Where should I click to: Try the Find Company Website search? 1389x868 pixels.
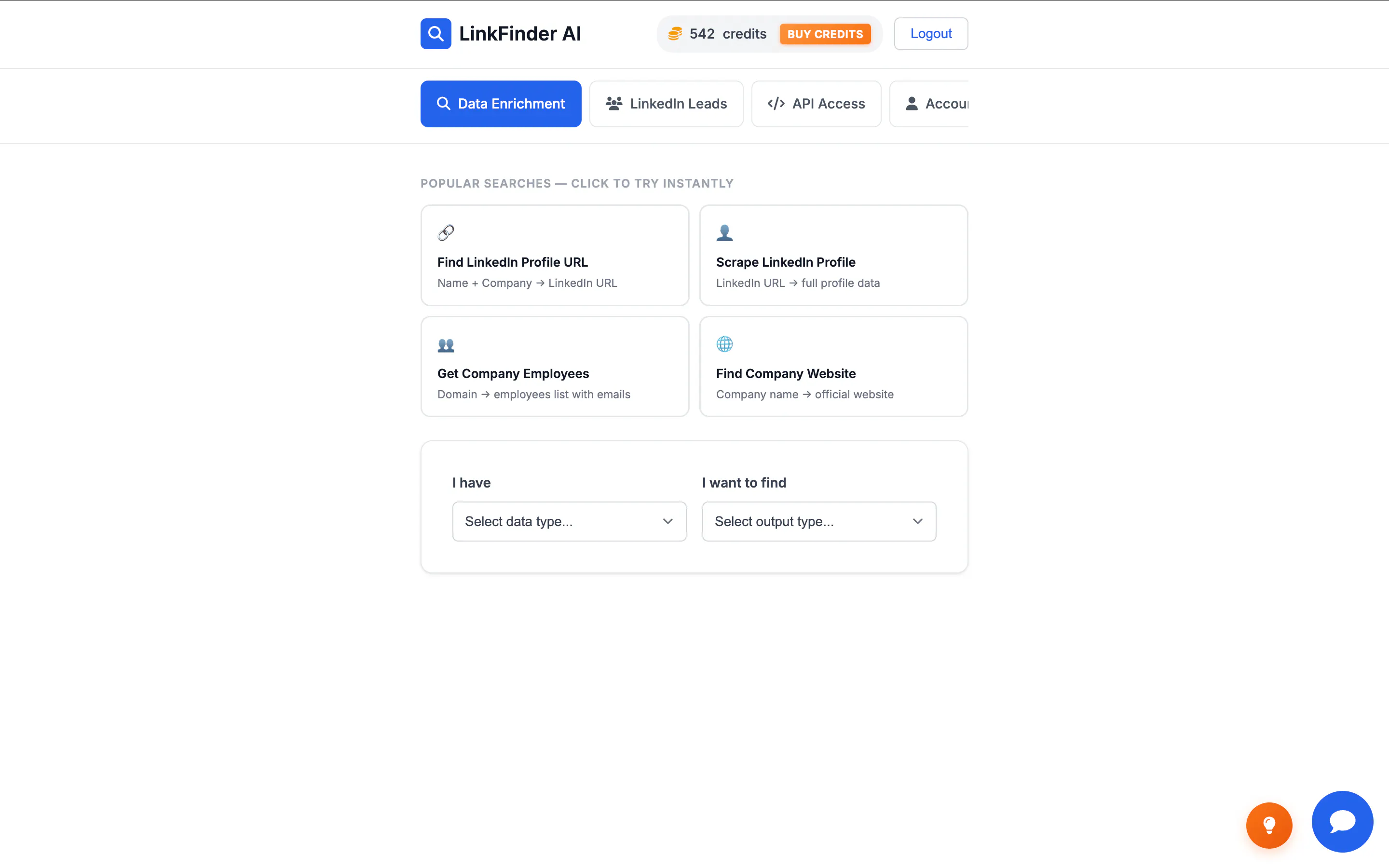[x=833, y=367]
